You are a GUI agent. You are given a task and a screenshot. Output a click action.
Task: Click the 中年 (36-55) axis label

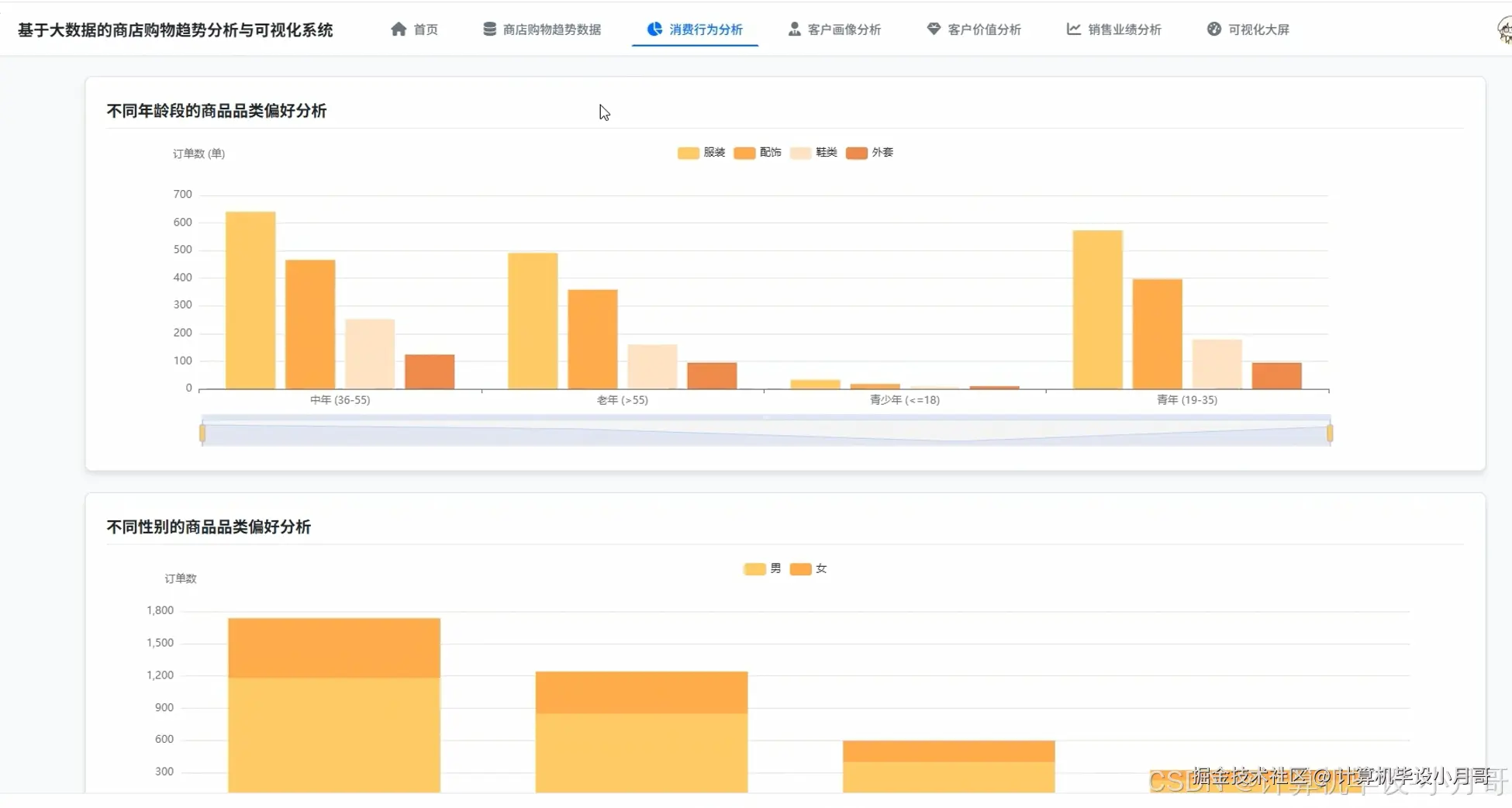340,400
